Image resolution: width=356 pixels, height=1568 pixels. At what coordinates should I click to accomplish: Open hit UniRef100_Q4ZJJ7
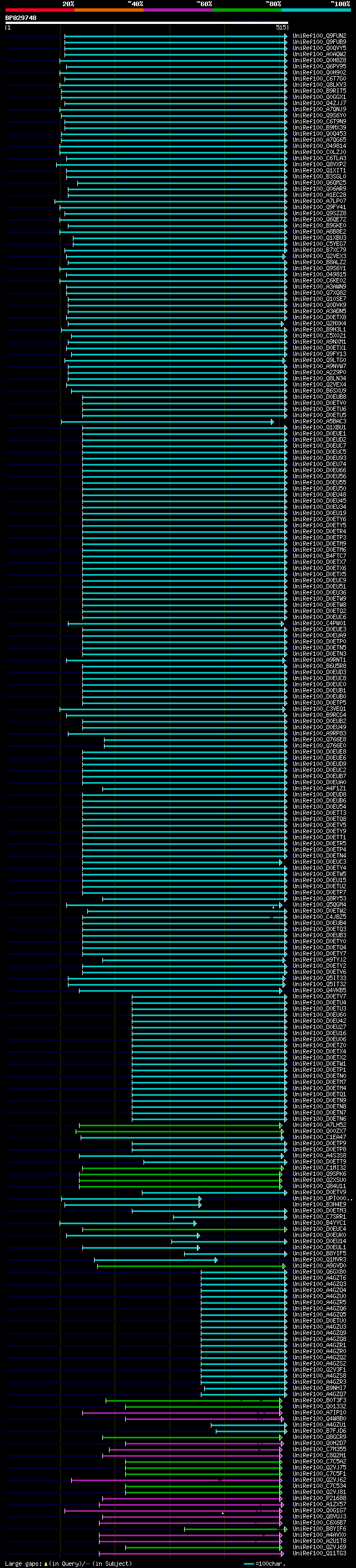point(319,103)
